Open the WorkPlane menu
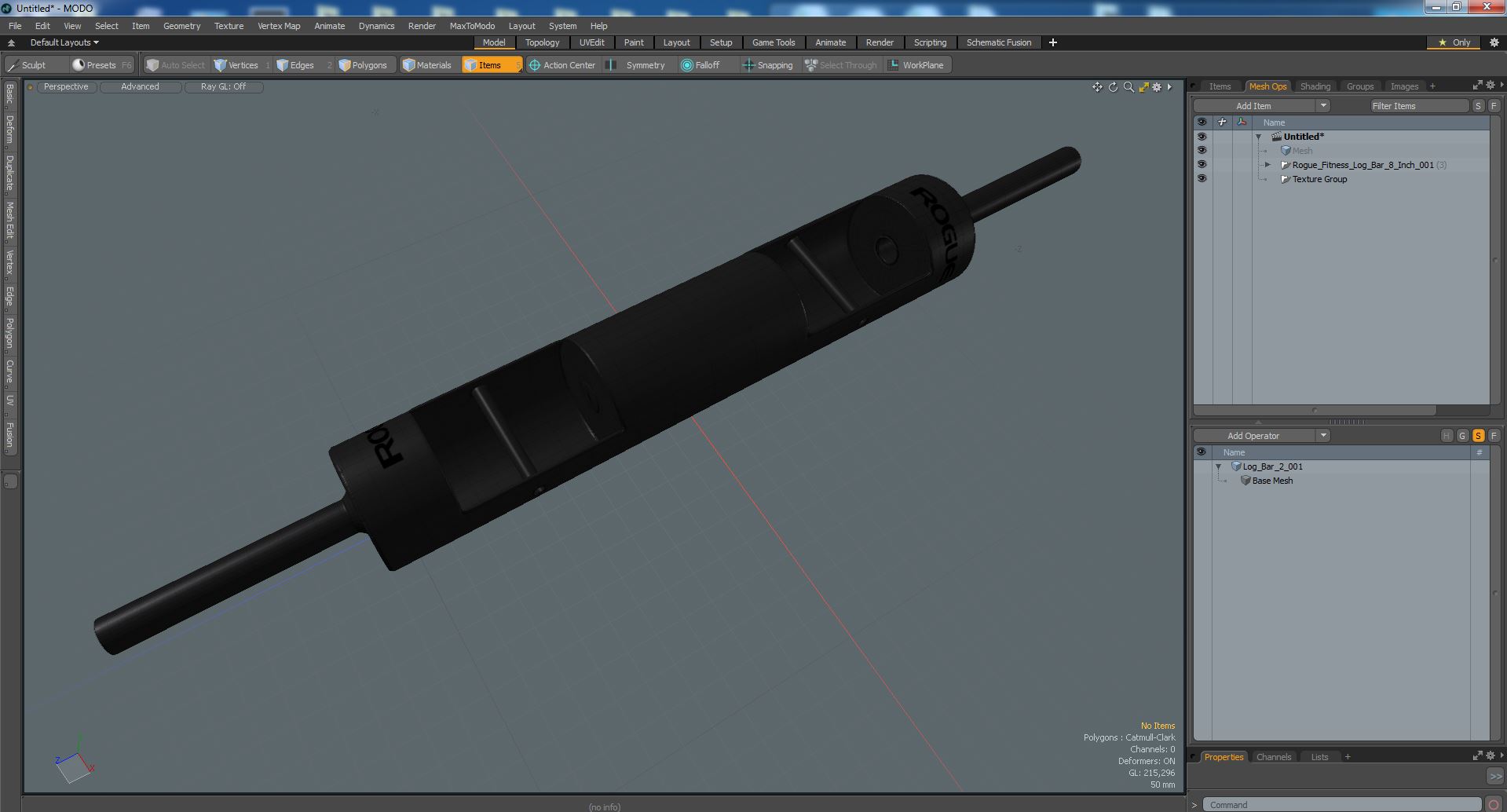 pyautogui.click(x=916, y=65)
